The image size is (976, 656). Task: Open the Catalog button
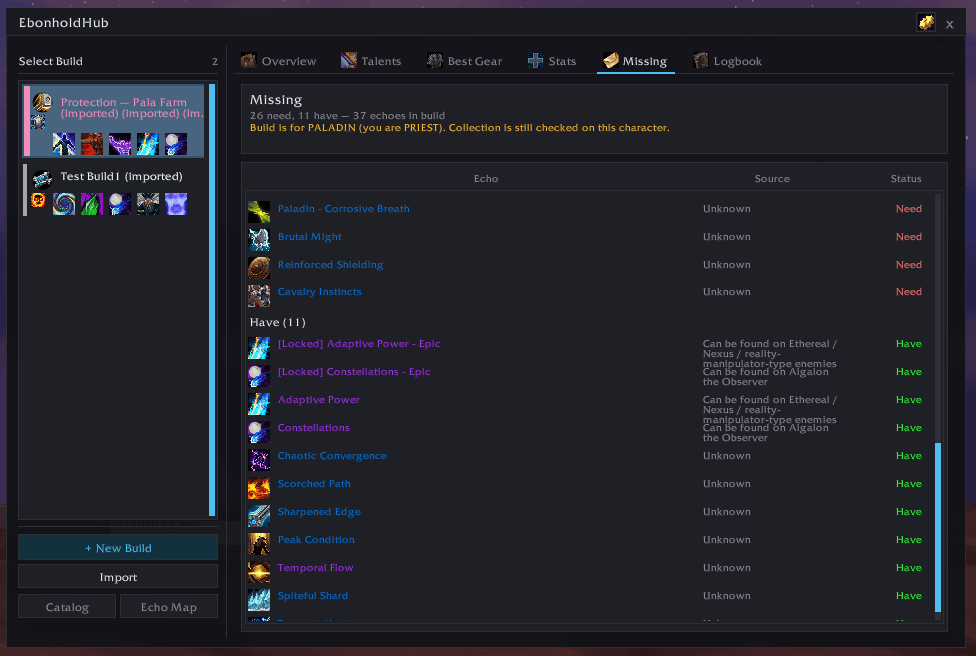pos(67,607)
